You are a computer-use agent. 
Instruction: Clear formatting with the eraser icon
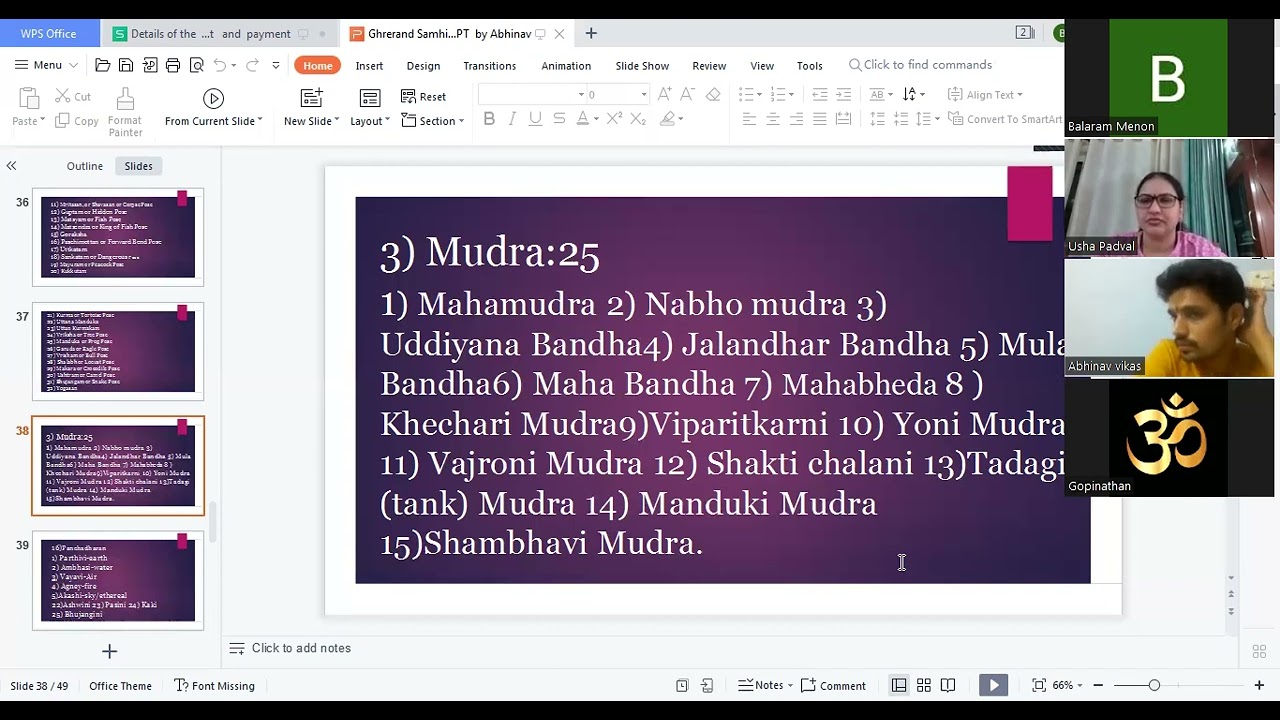click(x=713, y=94)
